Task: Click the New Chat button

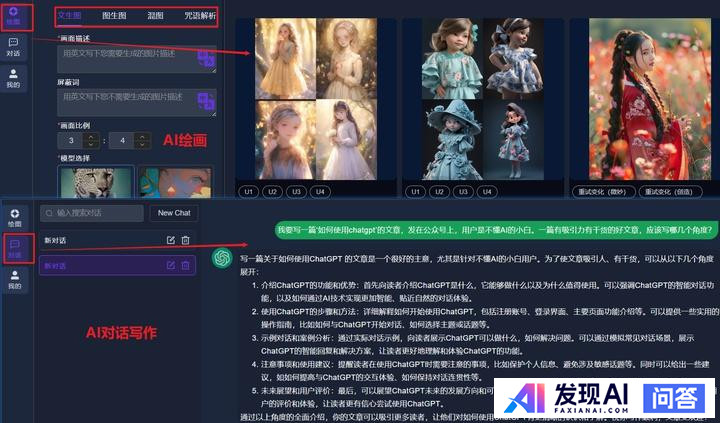Action: coord(174,213)
